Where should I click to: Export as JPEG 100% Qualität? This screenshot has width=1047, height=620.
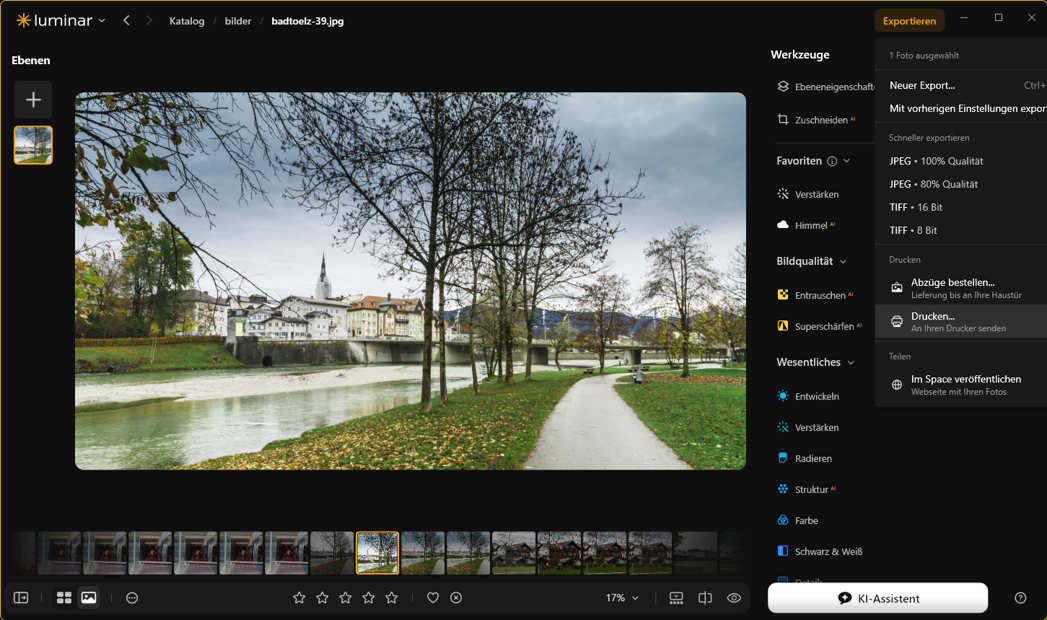(961, 161)
